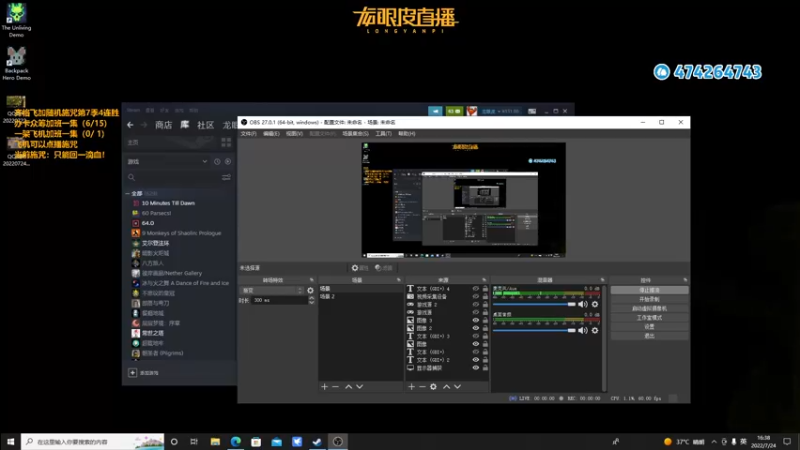Viewport: 800px width, 450px height.
Task: Decrease transition duration with down stepper
Action: tap(311, 303)
